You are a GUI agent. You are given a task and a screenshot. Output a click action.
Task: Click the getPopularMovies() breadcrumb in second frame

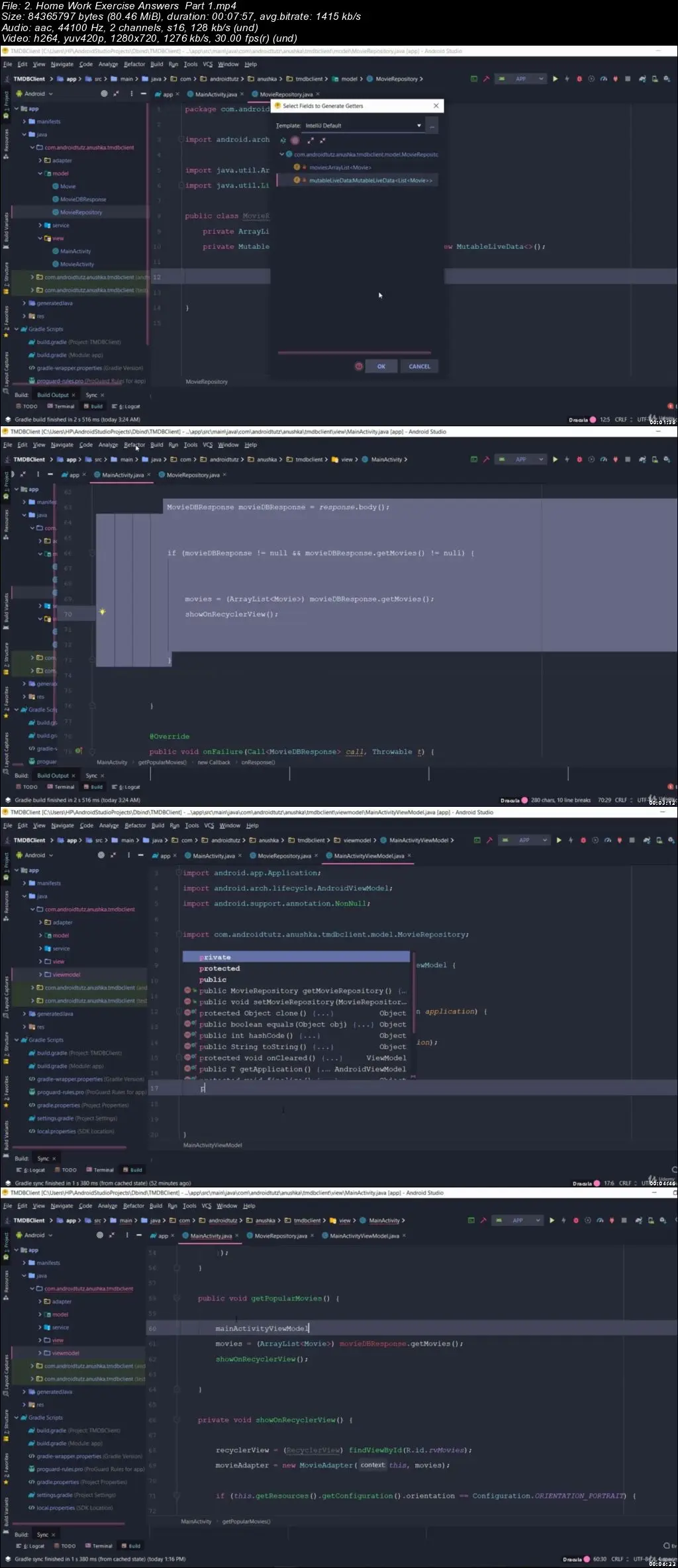click(162, 762)
